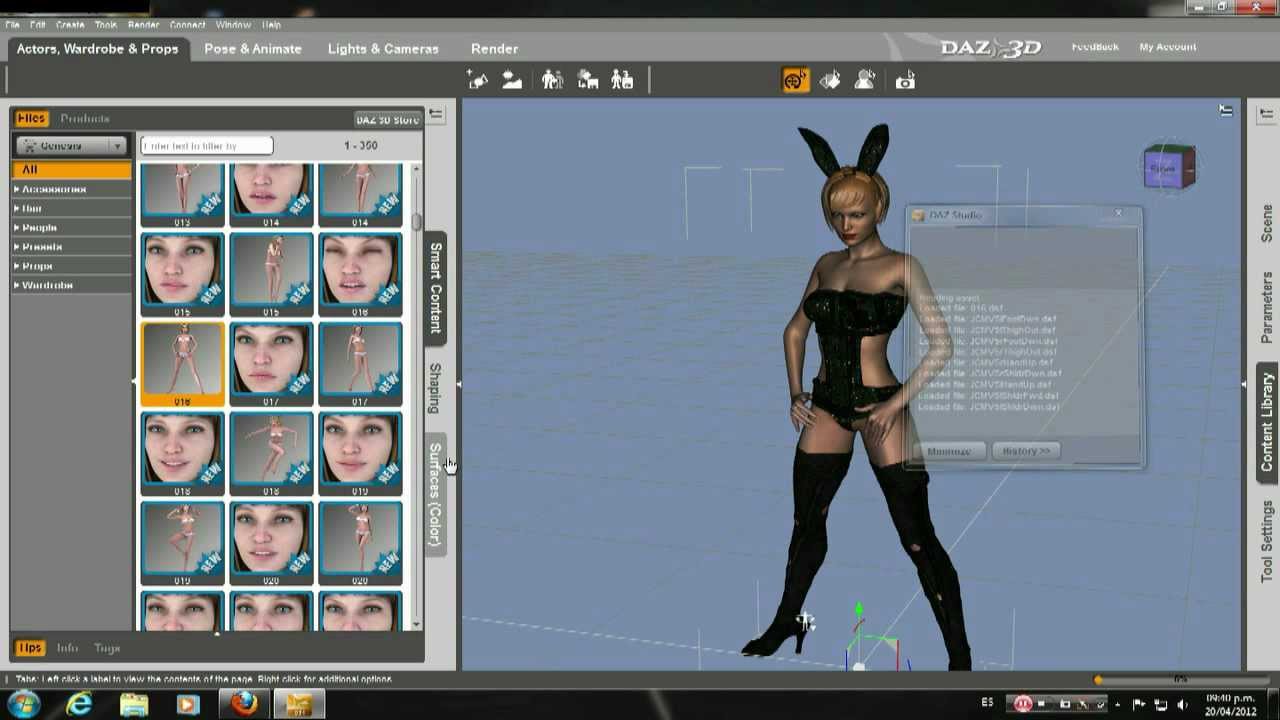The height and width of the screenshot is (720, 1280).
Task: Click the viewport orientation view cube
Action: pyautogui.click(x=1169, y=167)
